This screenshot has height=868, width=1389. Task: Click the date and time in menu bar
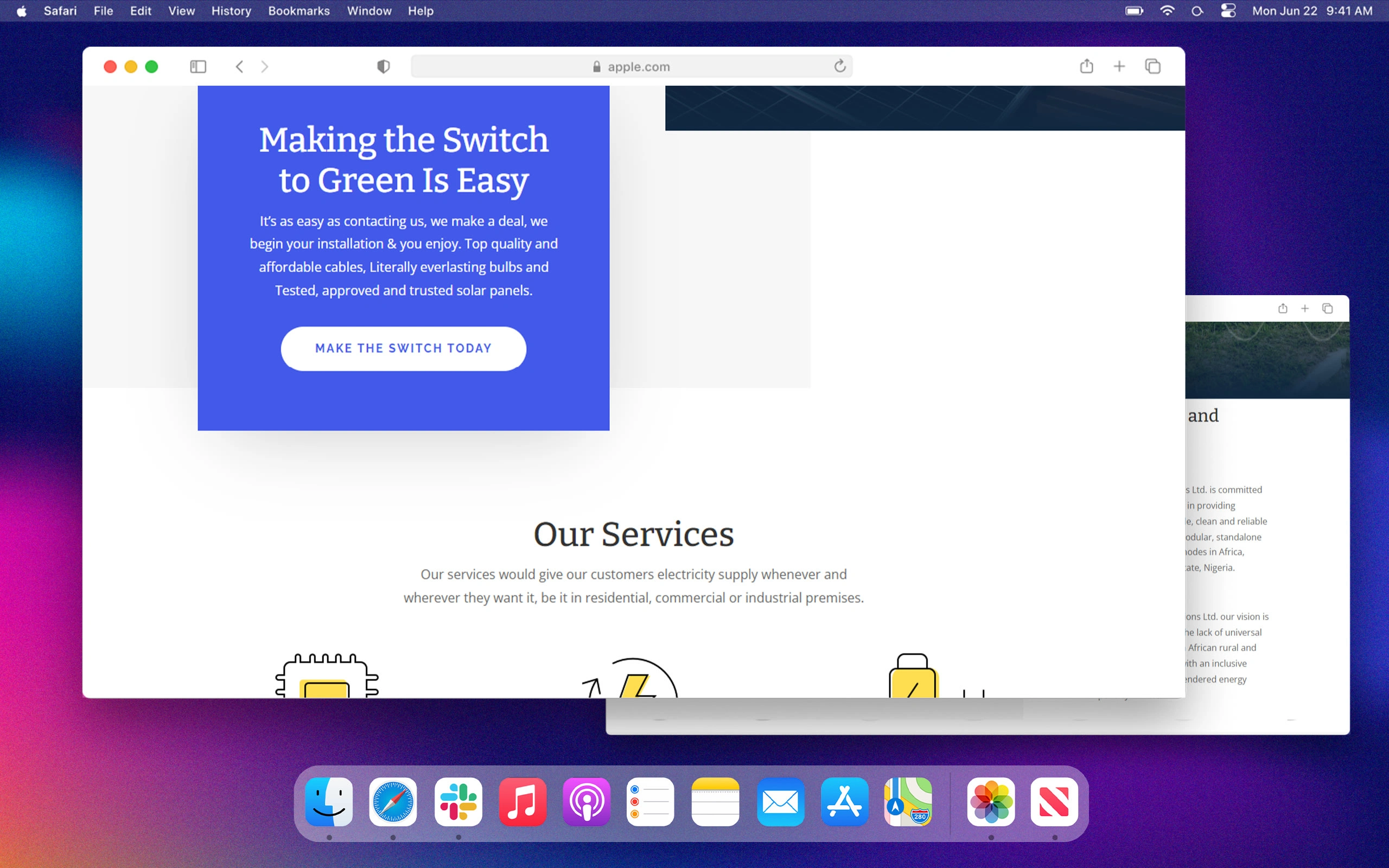pos(1312,11)
